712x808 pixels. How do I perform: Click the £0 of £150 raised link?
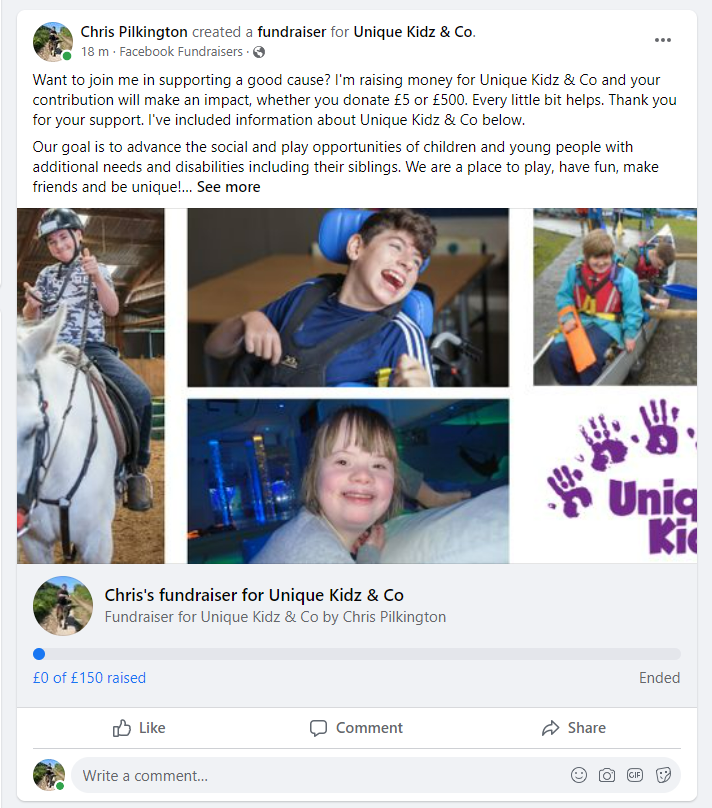tap(89, 678)
